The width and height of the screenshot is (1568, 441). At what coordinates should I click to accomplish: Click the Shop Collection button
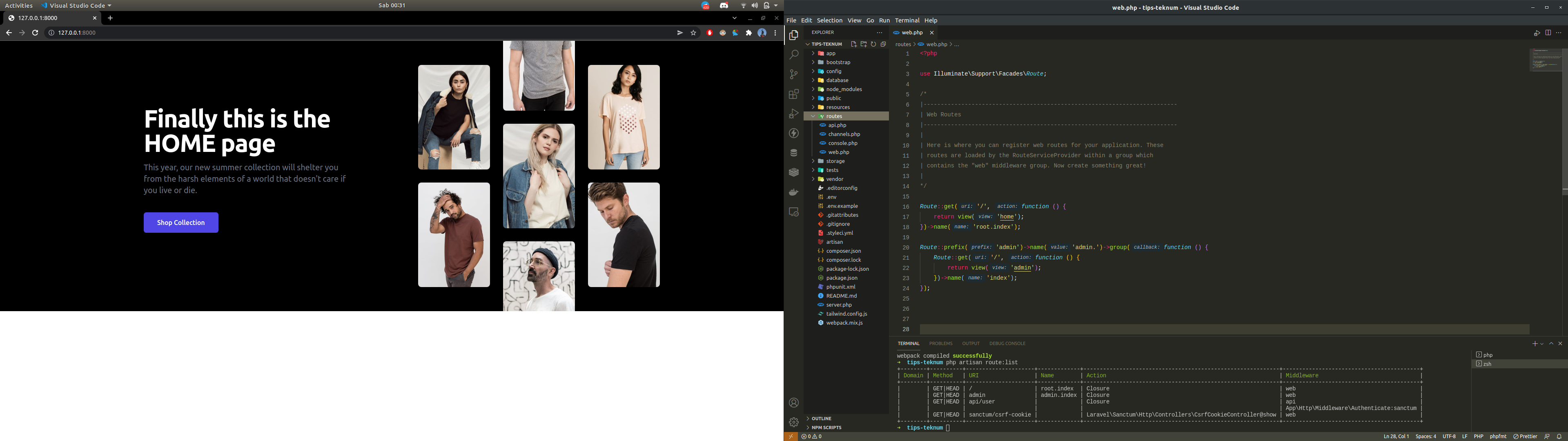click(181, 223)
